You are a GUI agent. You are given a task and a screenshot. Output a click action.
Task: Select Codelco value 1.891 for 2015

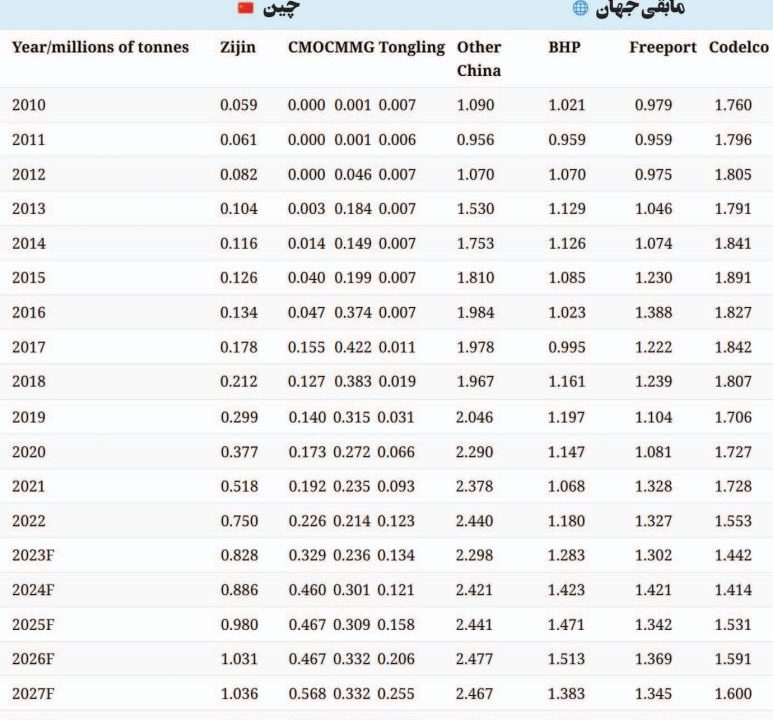pyautogui.click(x=733, y=278)
